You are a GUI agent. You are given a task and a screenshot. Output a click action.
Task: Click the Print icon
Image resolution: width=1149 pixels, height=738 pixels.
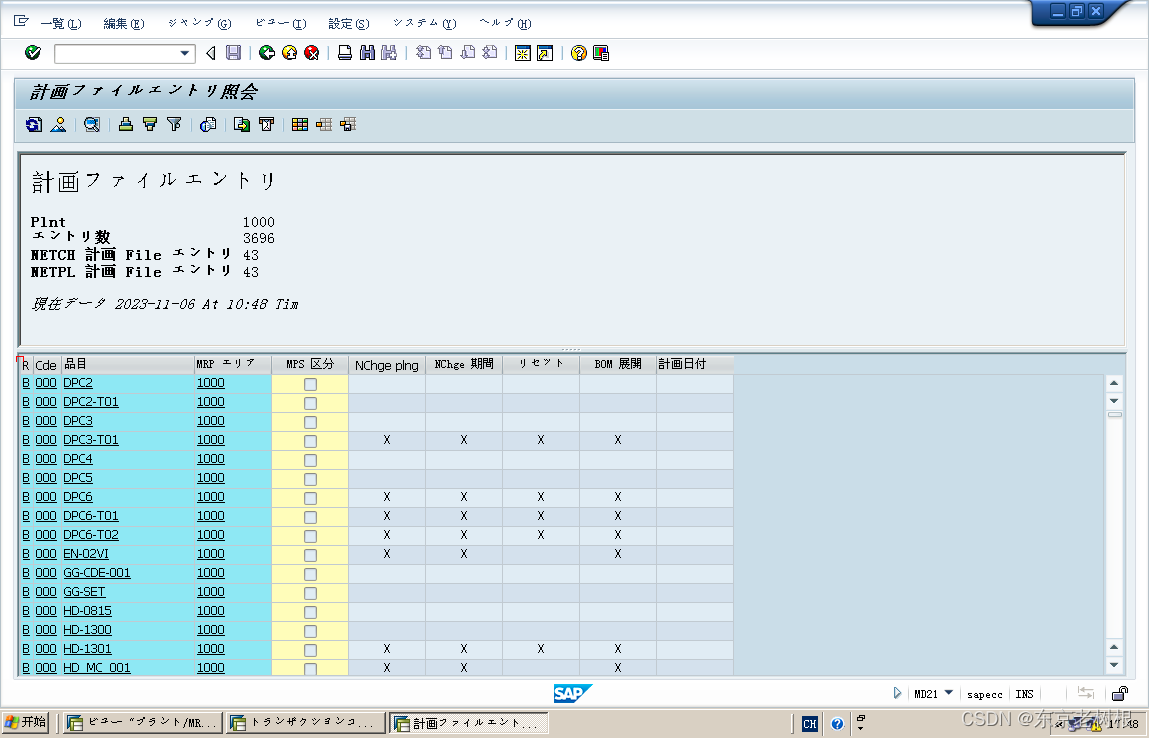click(343, 53)
